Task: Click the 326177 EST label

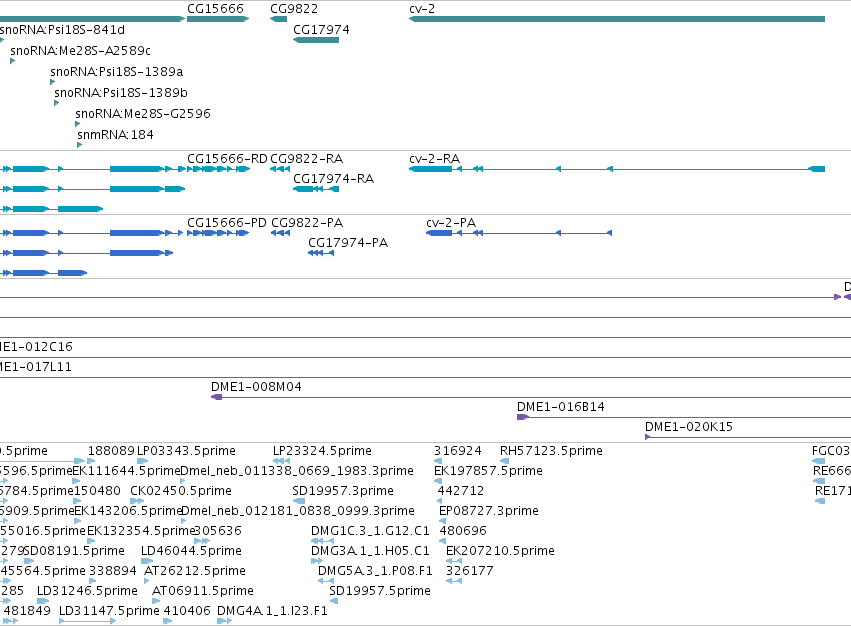Action: coord(469,571)
